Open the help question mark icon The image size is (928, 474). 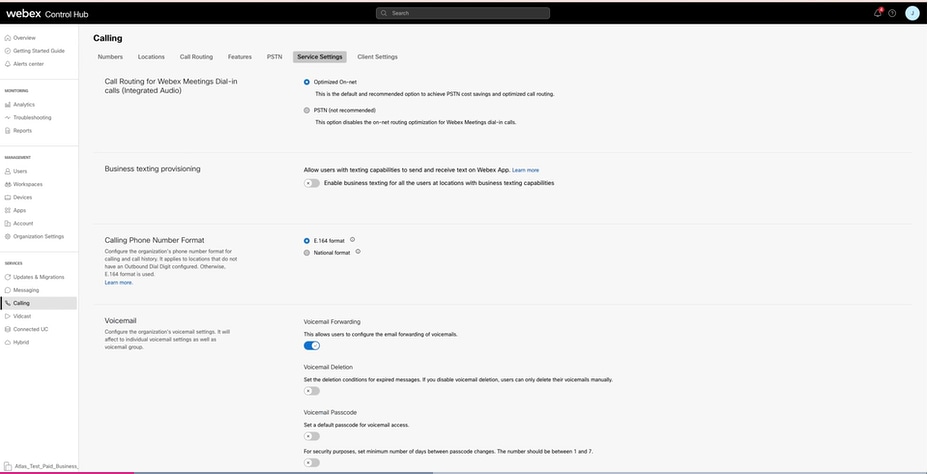(892, 13)
